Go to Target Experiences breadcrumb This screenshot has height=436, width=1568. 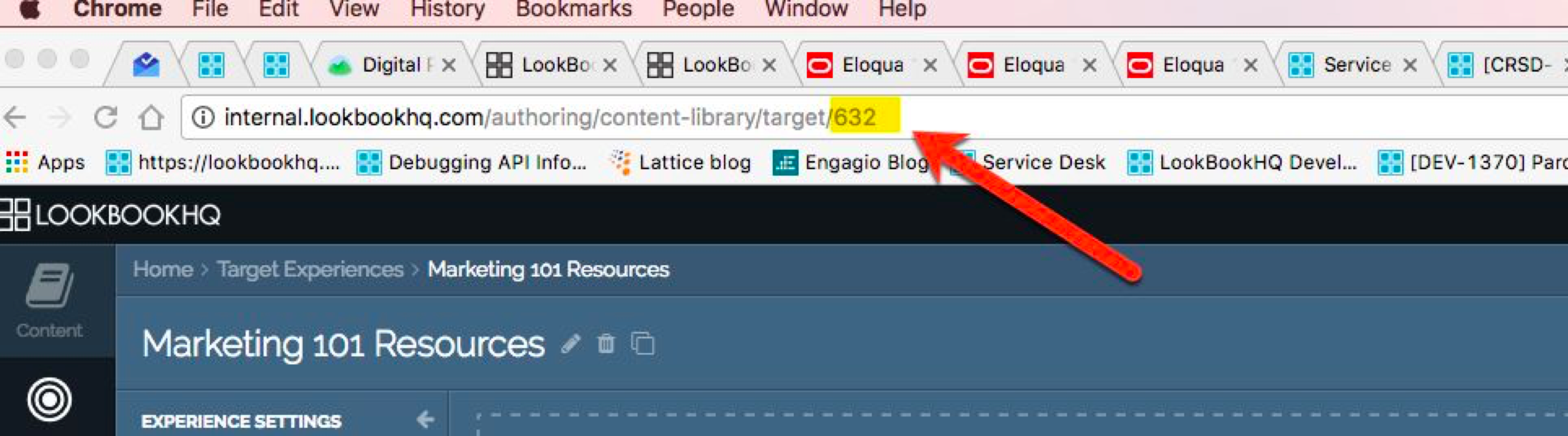click(x=310, y=269)
